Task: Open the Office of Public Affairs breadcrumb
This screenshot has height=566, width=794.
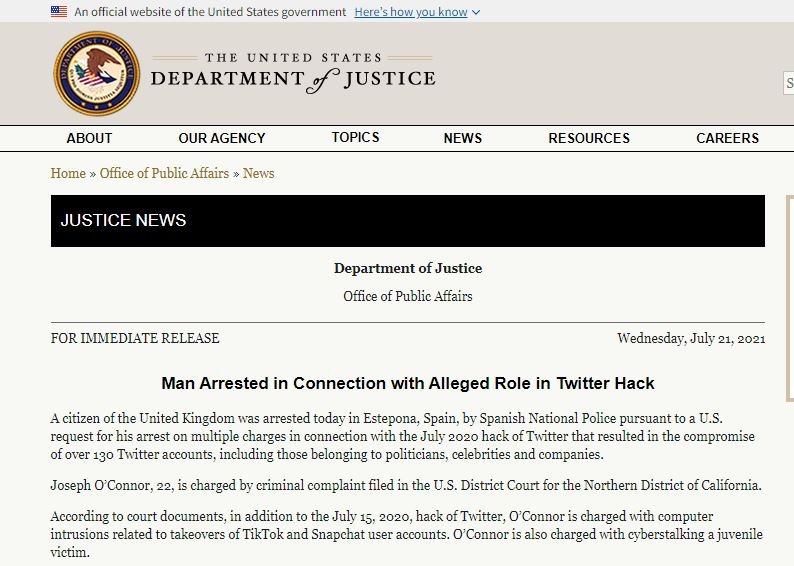Action: click(164, 173)
